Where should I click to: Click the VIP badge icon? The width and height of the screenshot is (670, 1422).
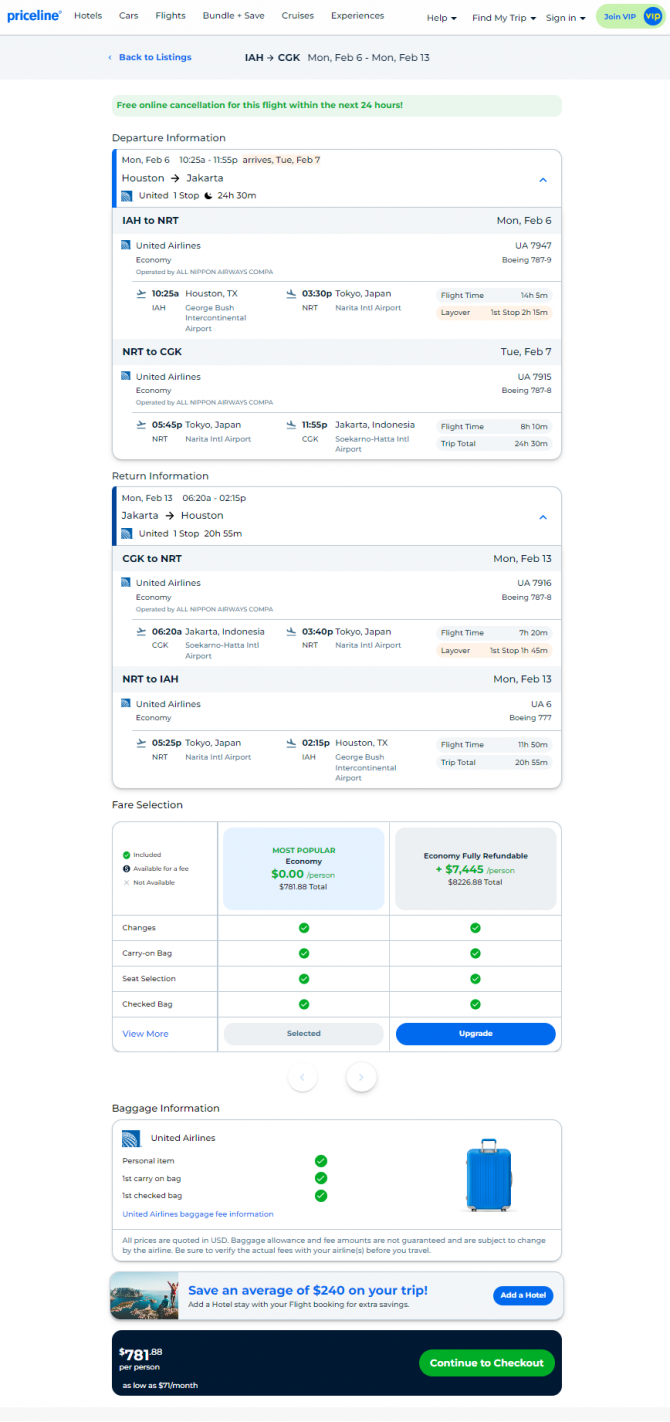(x=652, y=17)
